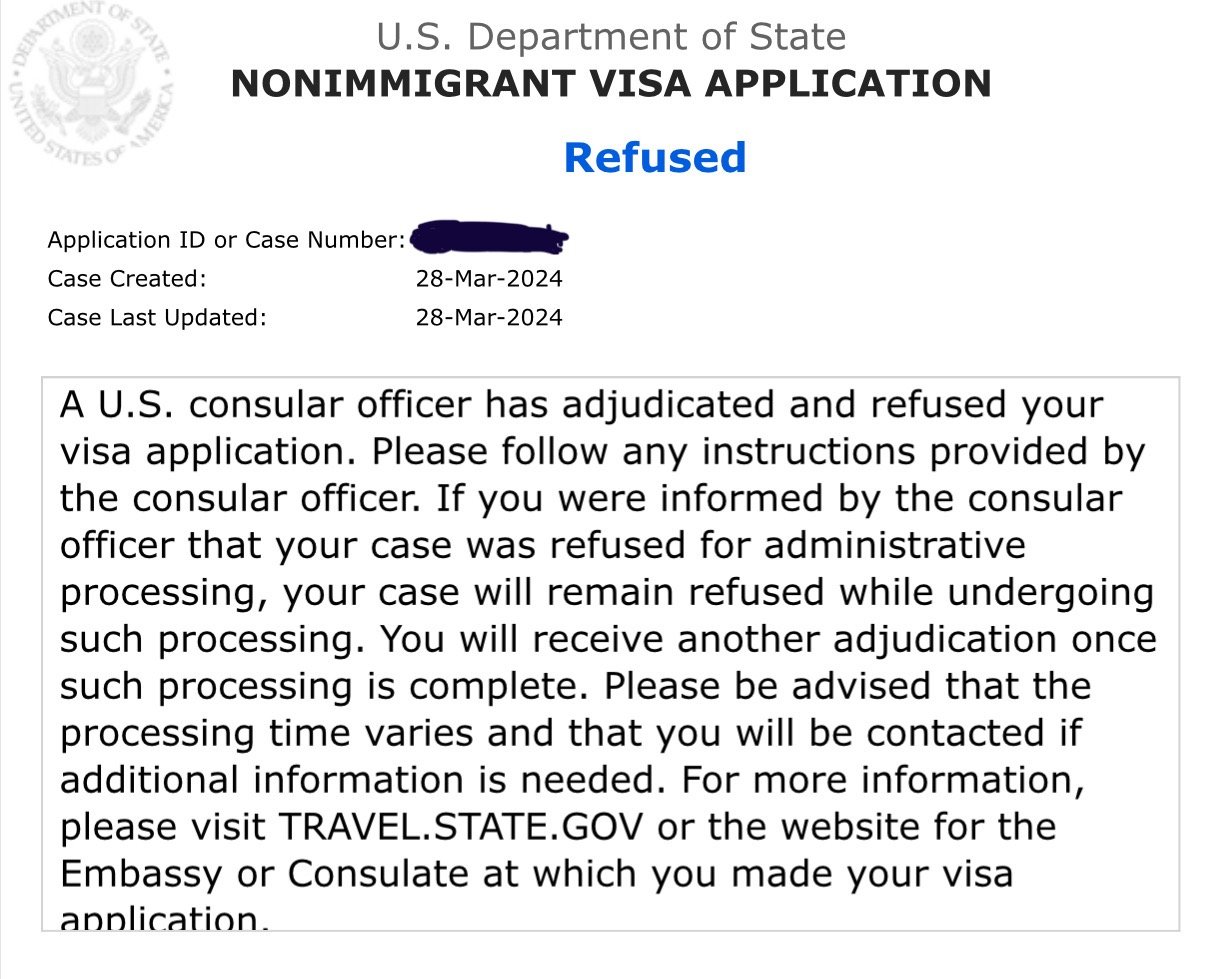
Task: Click the "Case Last Updated:" label
Action: 157,318
